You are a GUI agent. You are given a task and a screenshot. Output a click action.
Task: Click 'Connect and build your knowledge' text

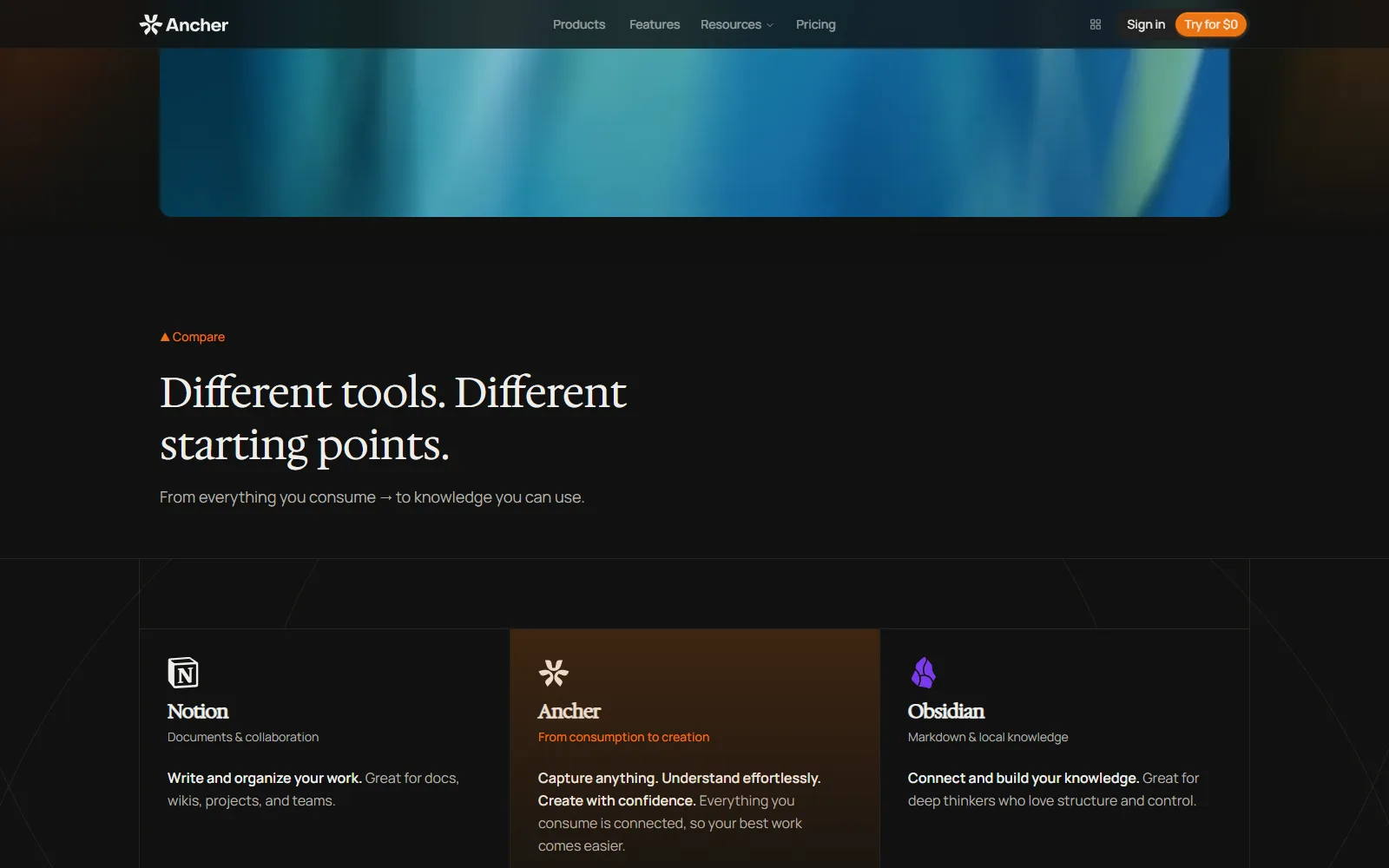(1023, 779)
